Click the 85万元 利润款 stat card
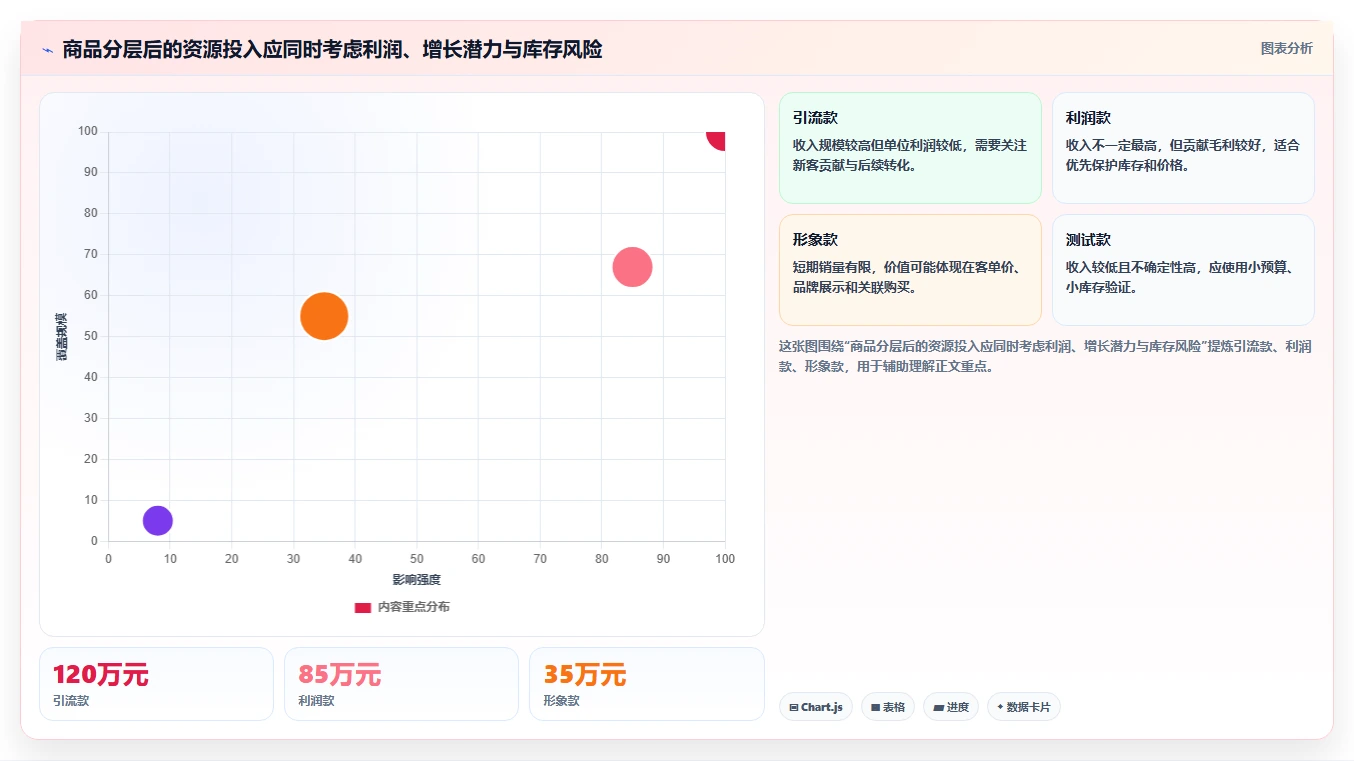The image size is (1354, 761). coord(401,684)
